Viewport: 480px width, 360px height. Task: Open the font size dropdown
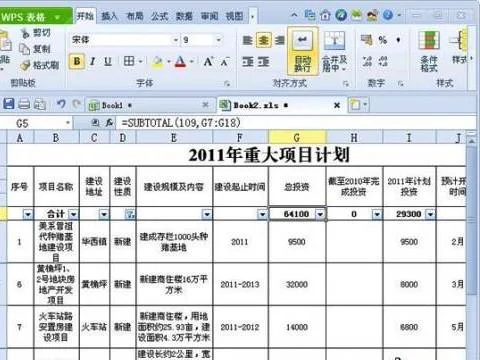point(219,40)
